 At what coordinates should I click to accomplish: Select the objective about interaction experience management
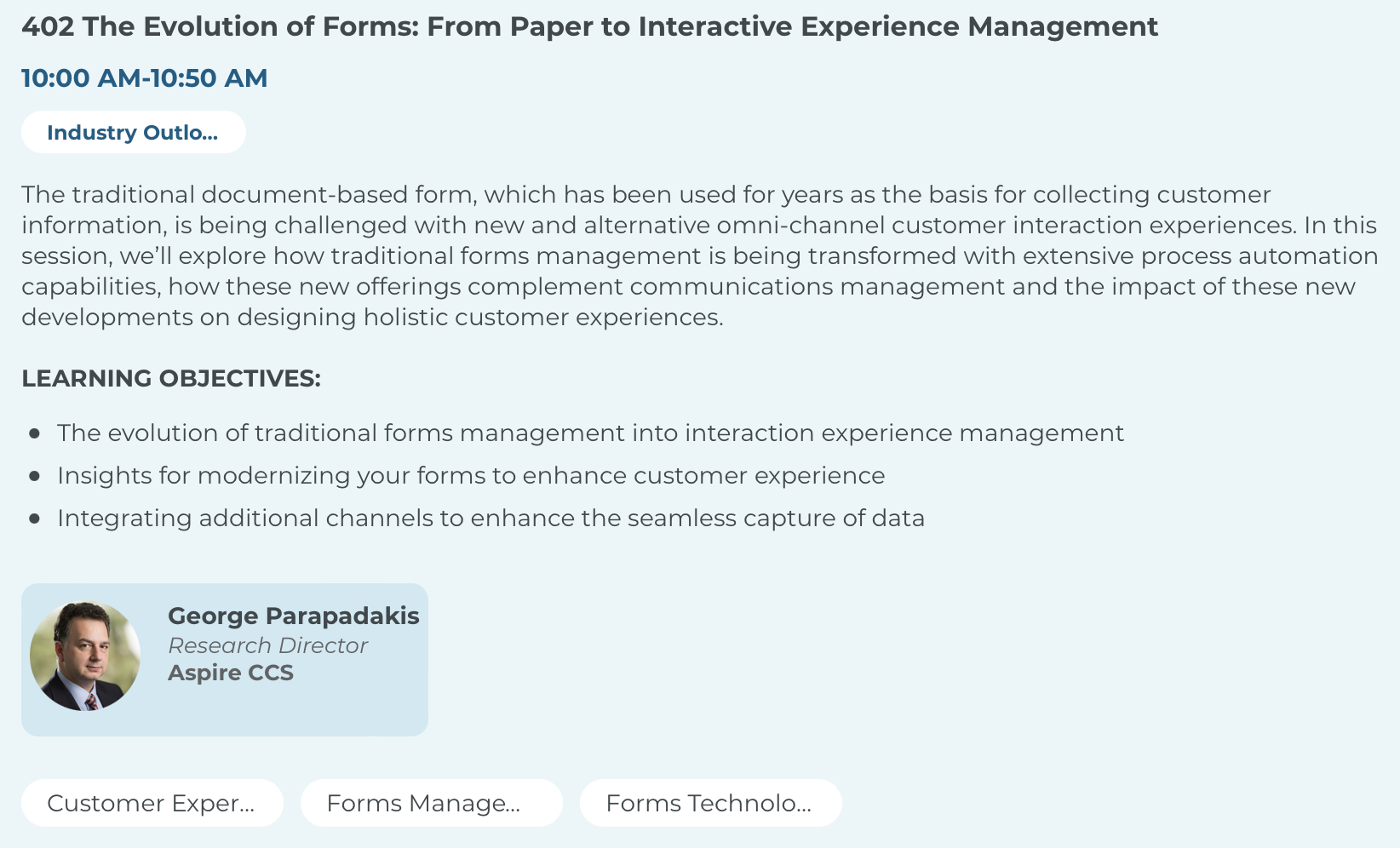tap(590, 433)
